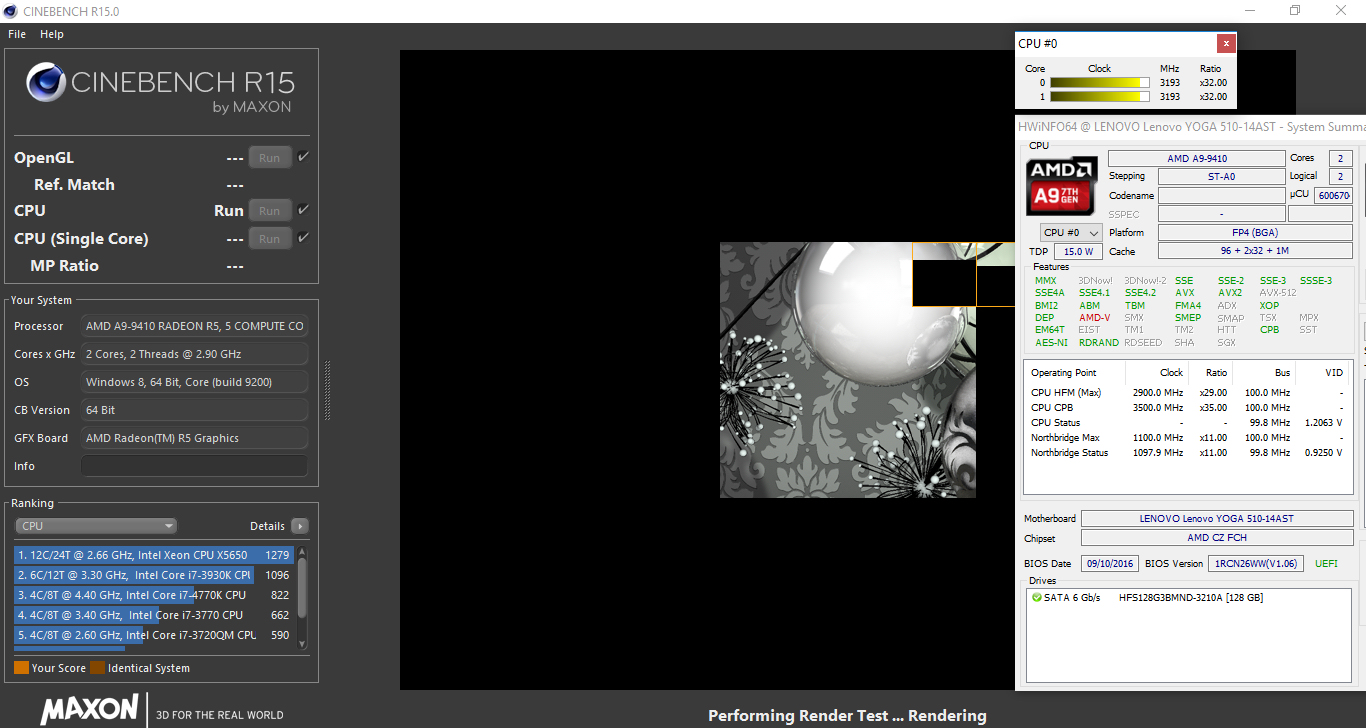Click the Motherboard field LENOVO Lenovo YOGA 510-14AST
This screenshot has height=728, width=1366.
[x=1216, y=519]
